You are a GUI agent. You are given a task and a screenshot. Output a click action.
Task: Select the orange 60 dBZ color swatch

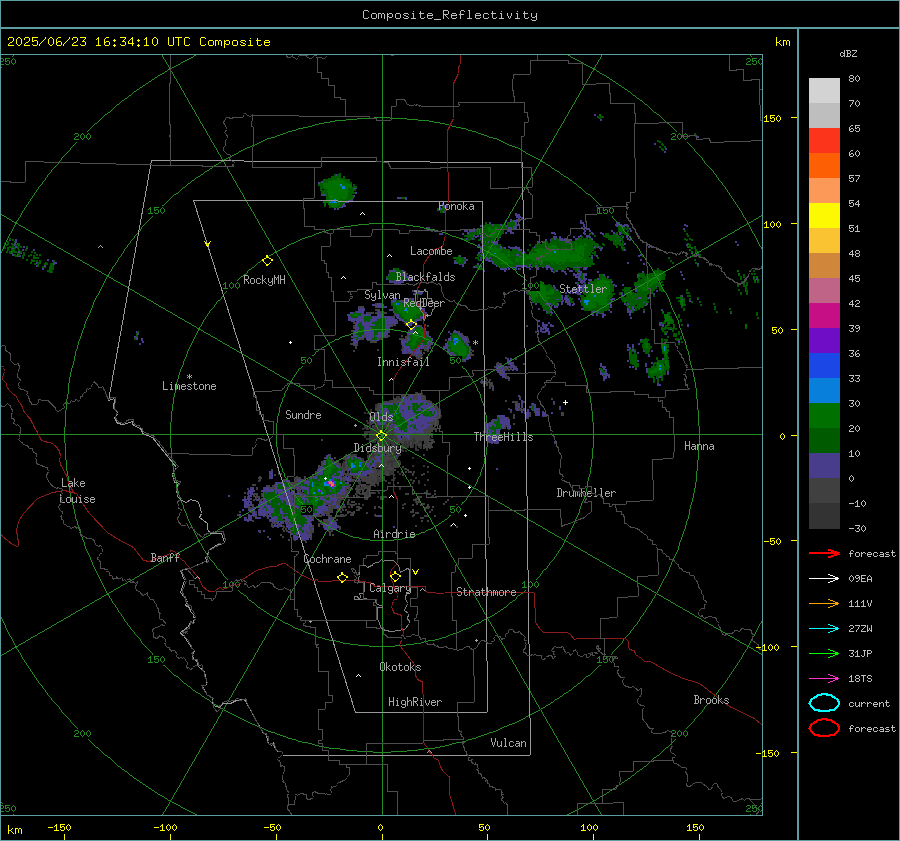tap(824, 165)
